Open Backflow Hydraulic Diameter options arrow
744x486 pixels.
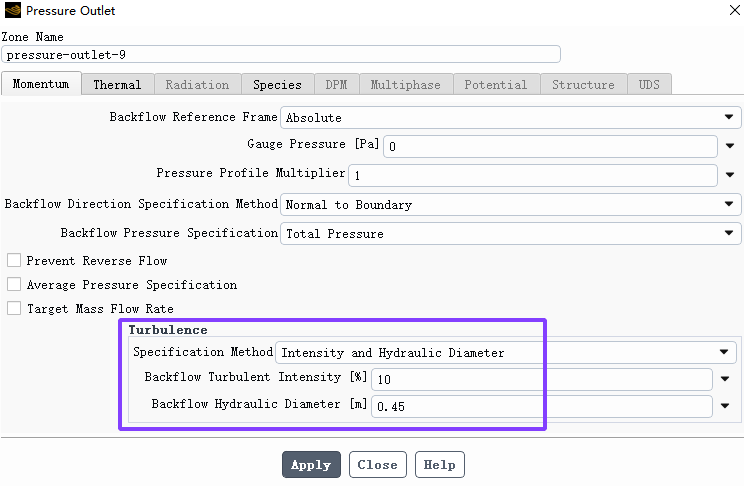pyautogui.click(x=725, y=406)
